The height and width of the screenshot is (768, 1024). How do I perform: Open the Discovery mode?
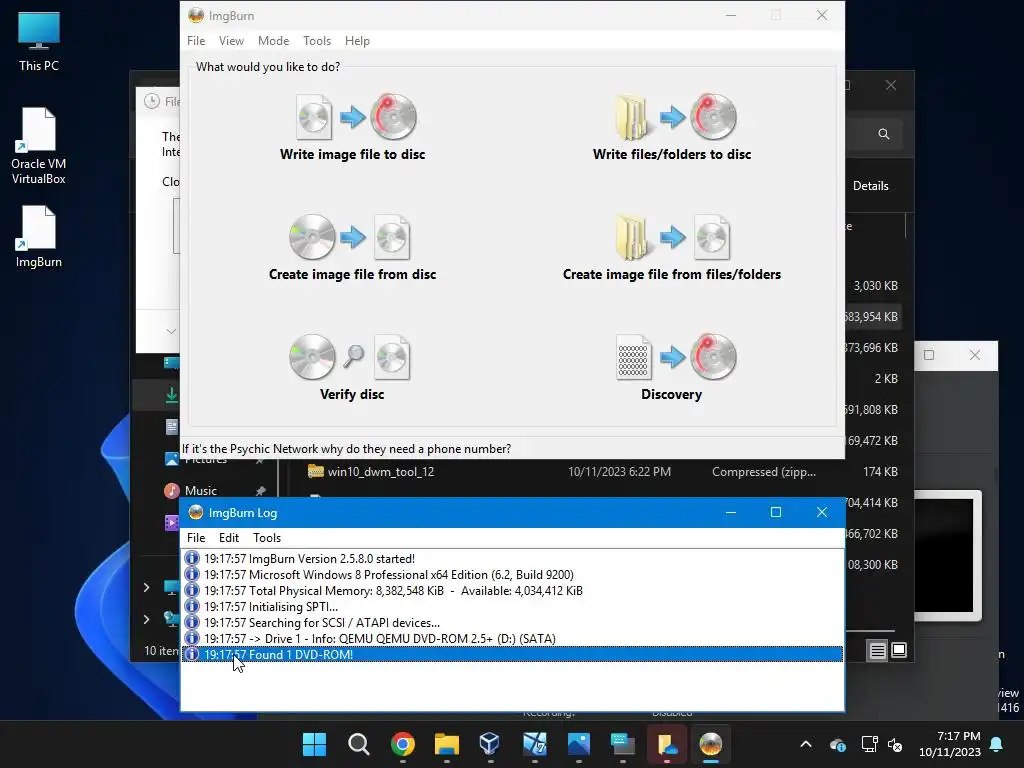[x=672, y=368]
